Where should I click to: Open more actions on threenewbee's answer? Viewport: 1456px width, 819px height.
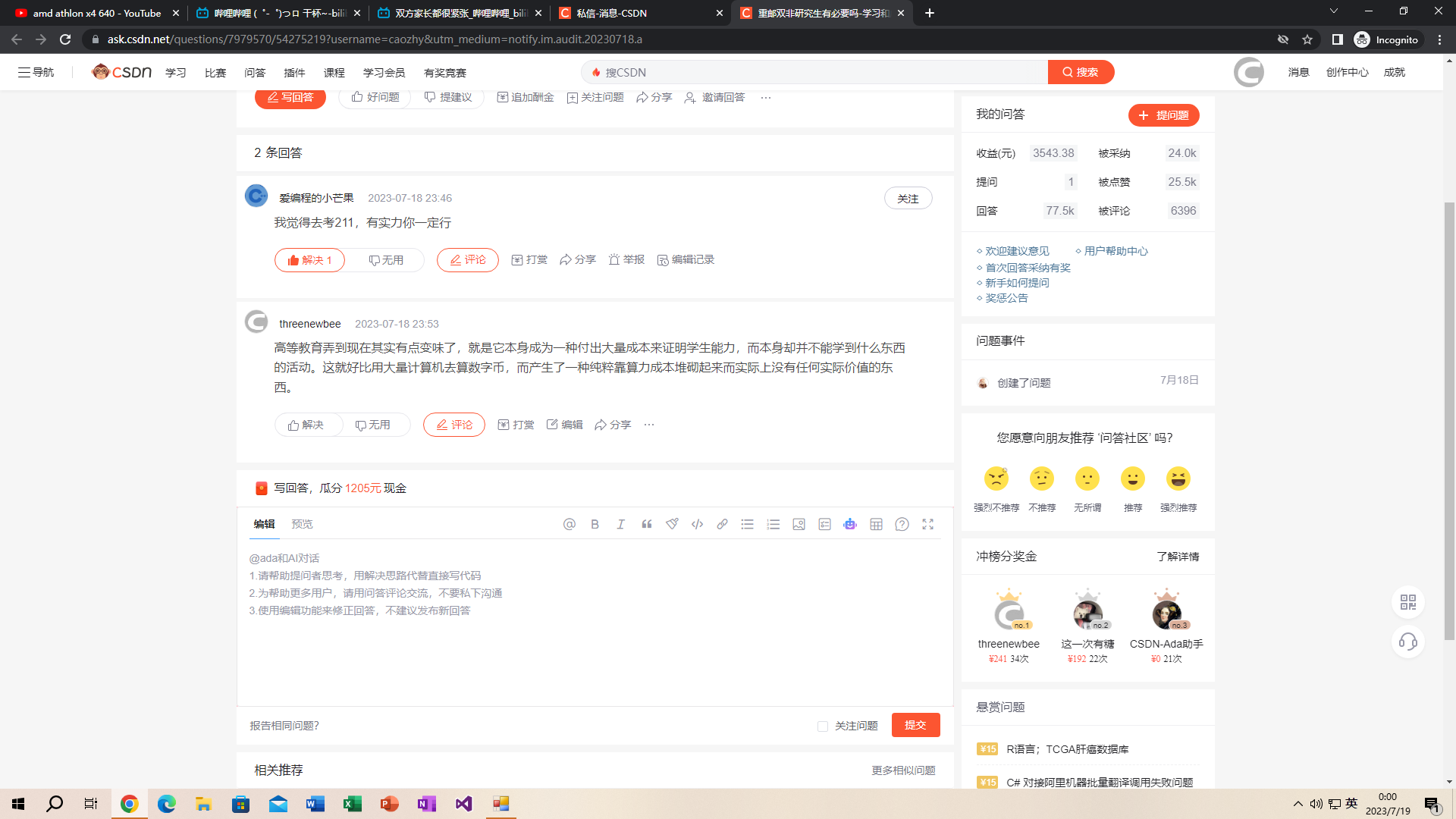pos(649,425)
